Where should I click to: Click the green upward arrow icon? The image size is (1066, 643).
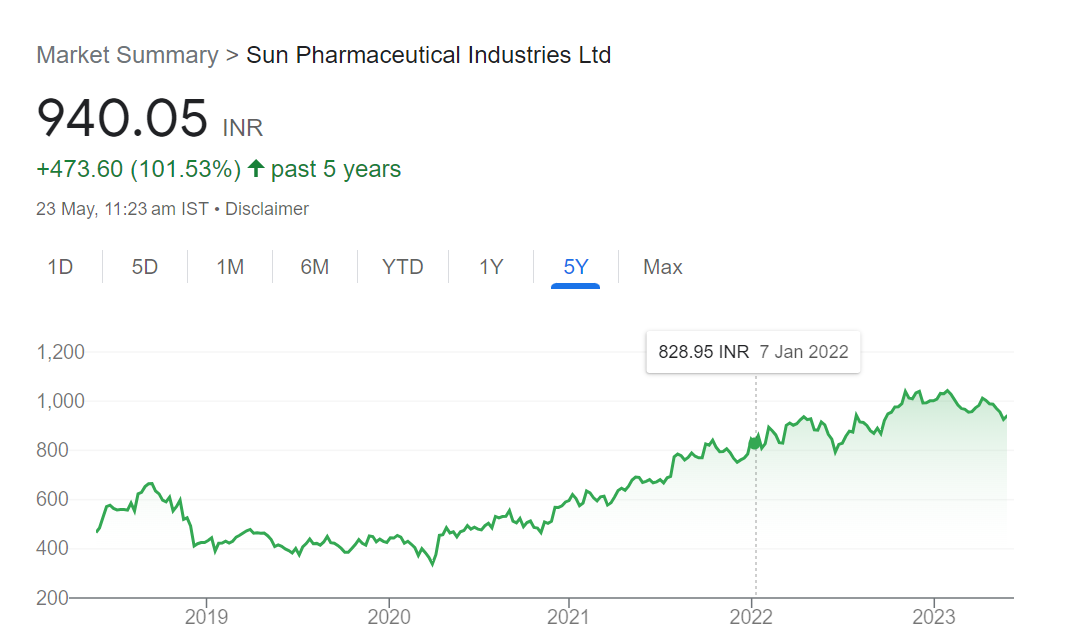pos(255,169)
